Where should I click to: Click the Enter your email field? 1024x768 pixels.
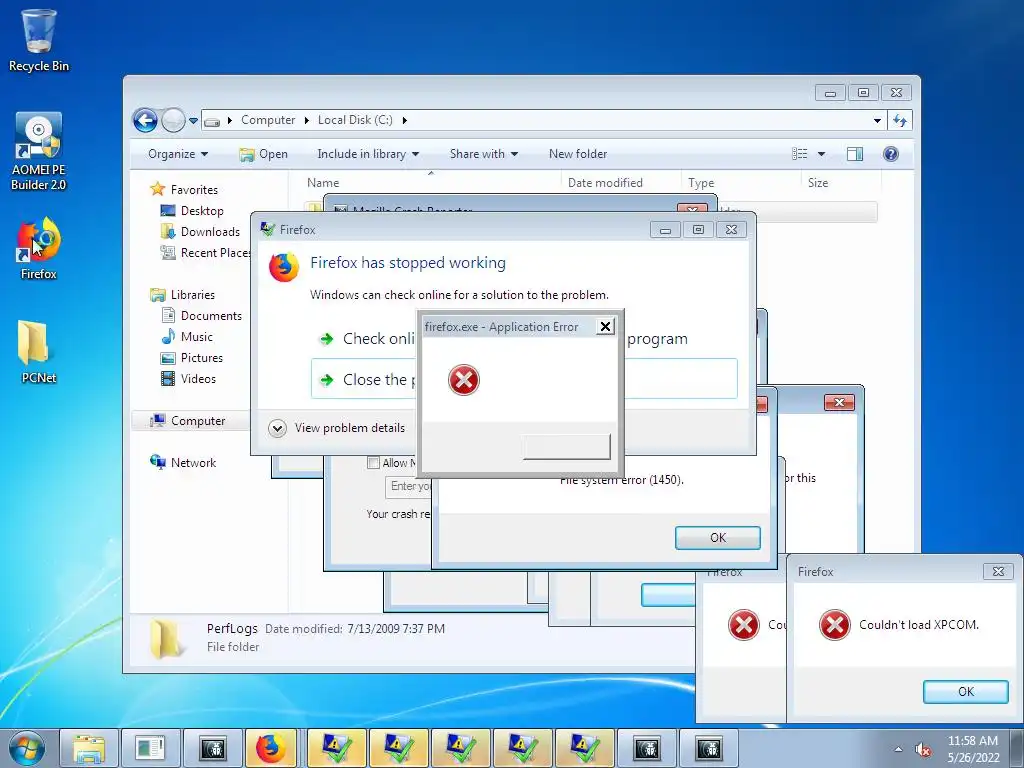click(x=409, y=487)
